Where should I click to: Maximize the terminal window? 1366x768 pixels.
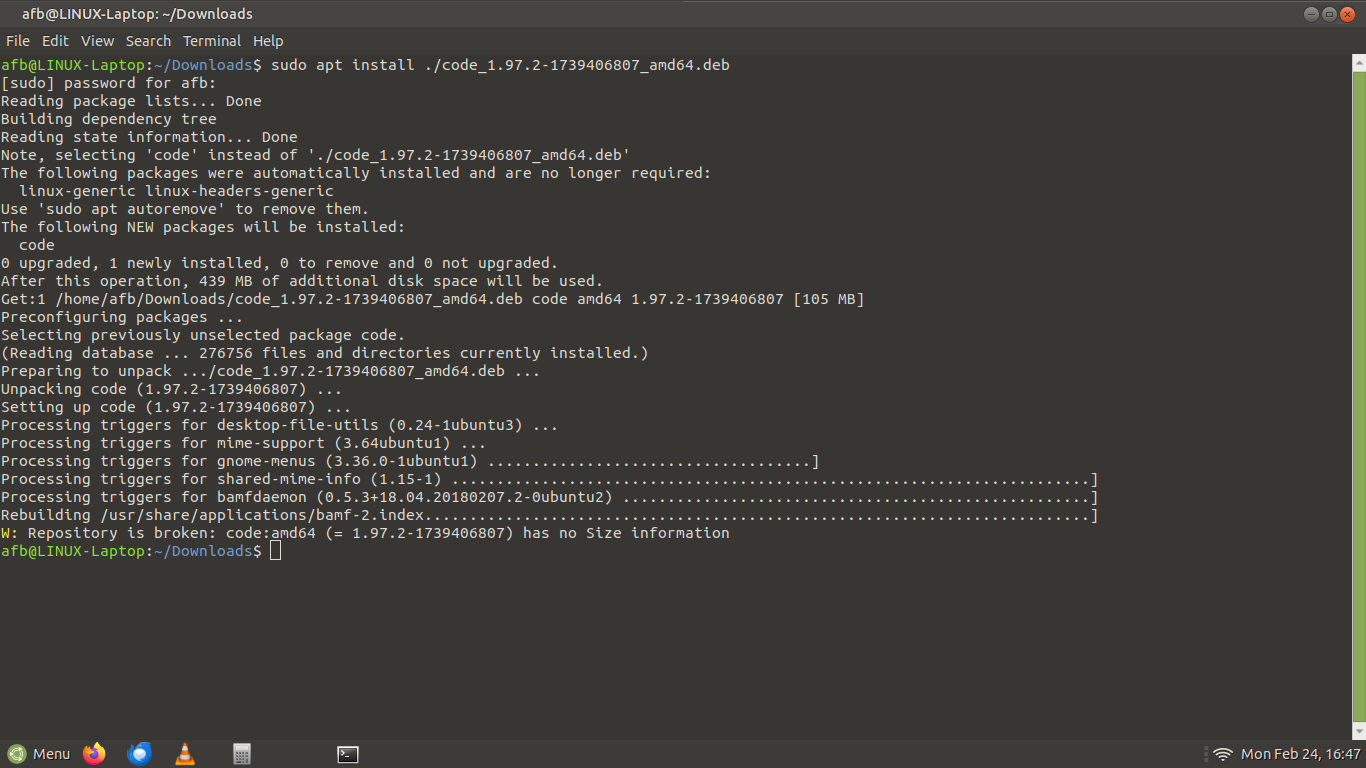tap(1330, 14)
